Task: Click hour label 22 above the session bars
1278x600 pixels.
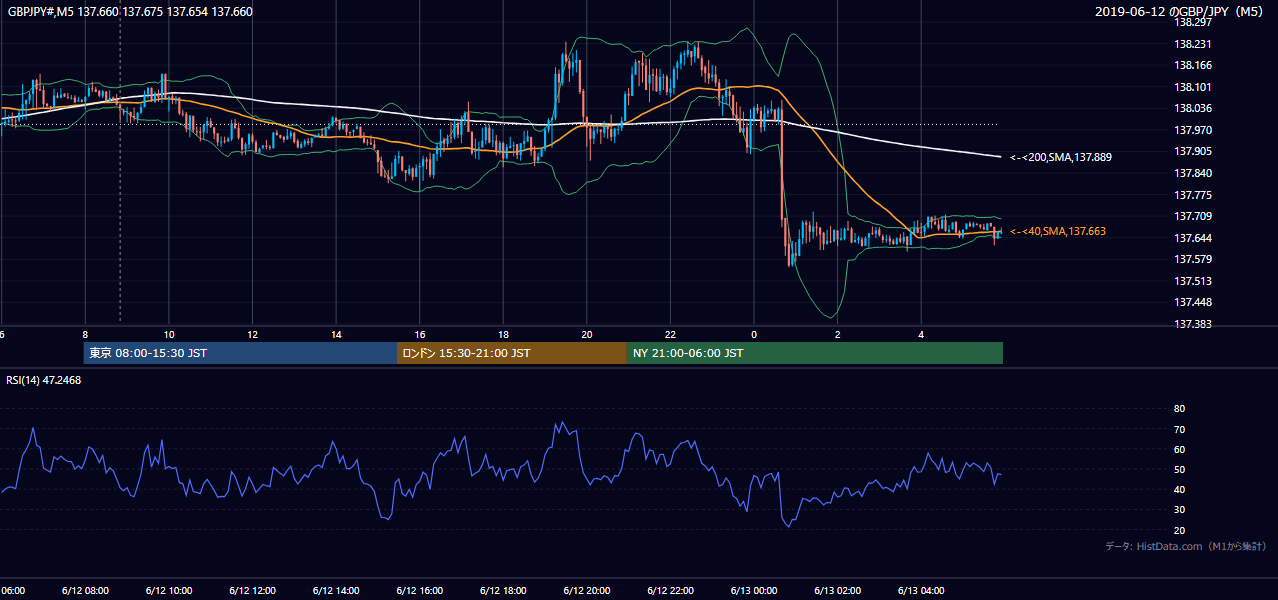Action: [670, 334]
